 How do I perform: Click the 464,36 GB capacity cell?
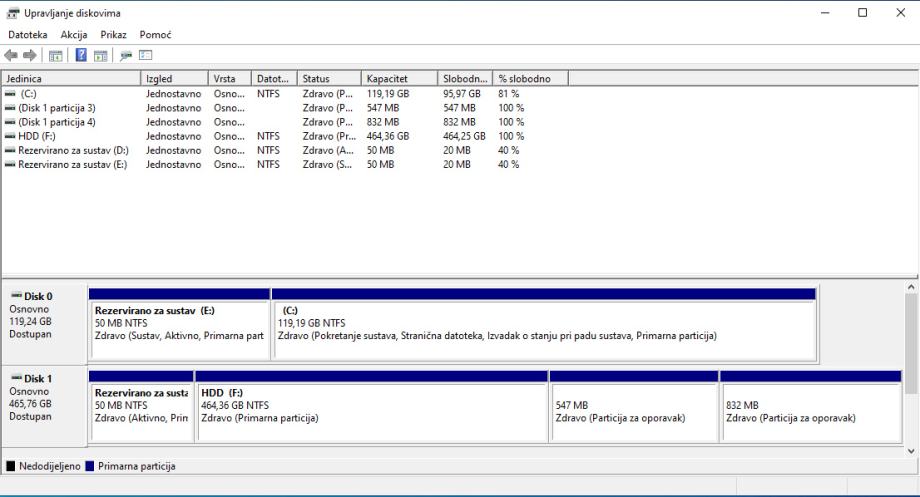click(x=388, y=136)
